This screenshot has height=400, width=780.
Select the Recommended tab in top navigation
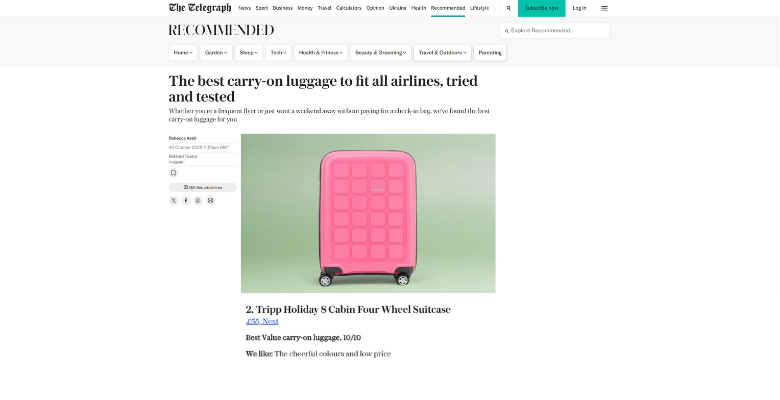pyautogui.click(x=448, y=8)
